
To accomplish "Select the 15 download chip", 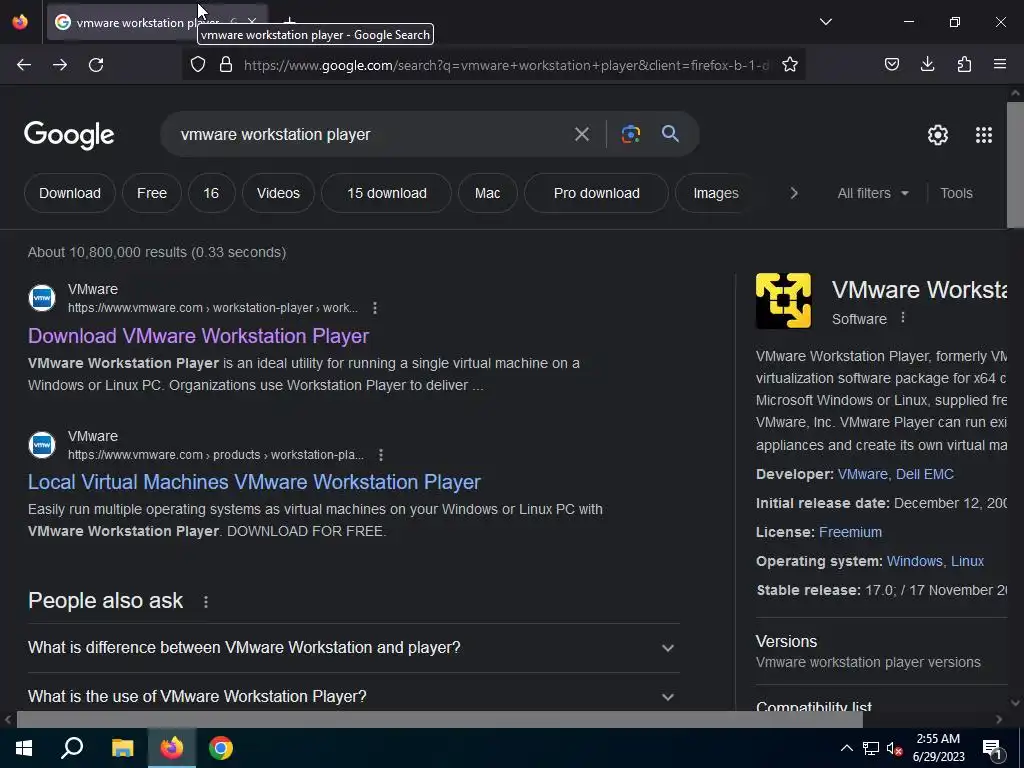I will [387, 193].
